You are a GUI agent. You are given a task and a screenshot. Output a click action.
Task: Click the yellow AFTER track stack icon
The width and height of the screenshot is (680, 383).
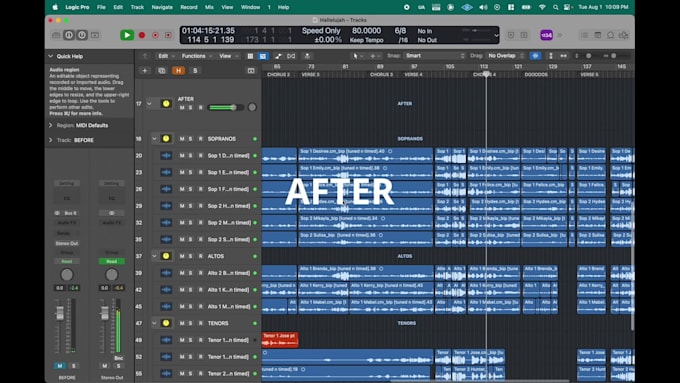pyautogui.click(x=166, y=104)
